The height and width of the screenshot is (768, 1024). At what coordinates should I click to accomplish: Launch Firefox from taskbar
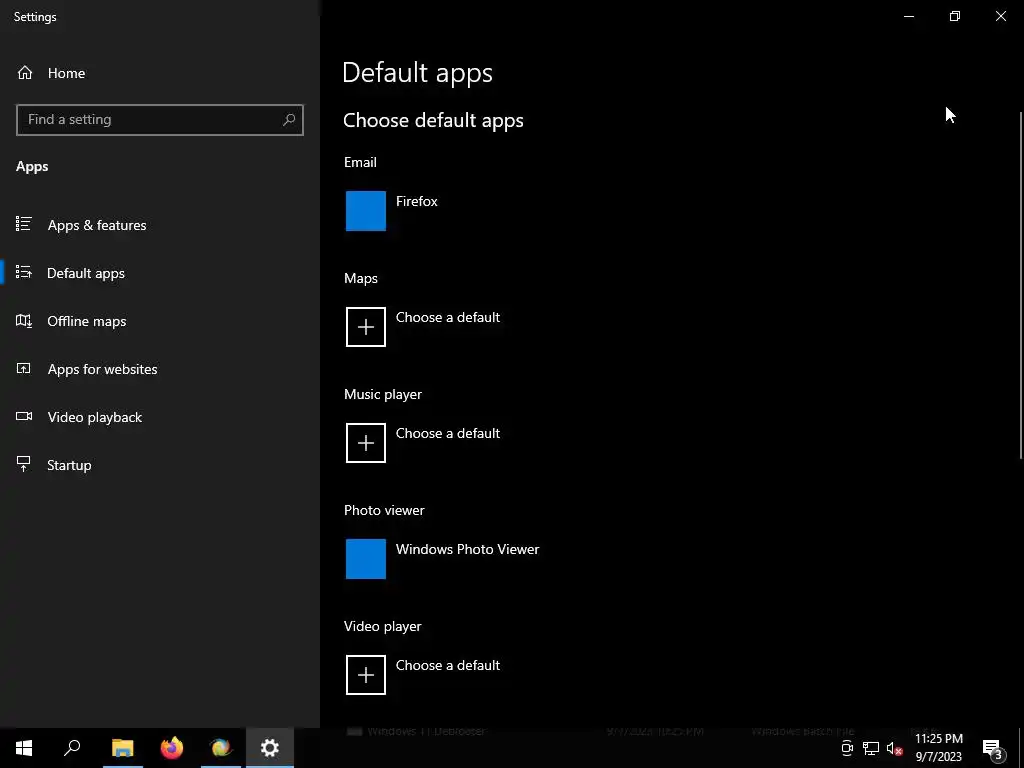(172, 748)
